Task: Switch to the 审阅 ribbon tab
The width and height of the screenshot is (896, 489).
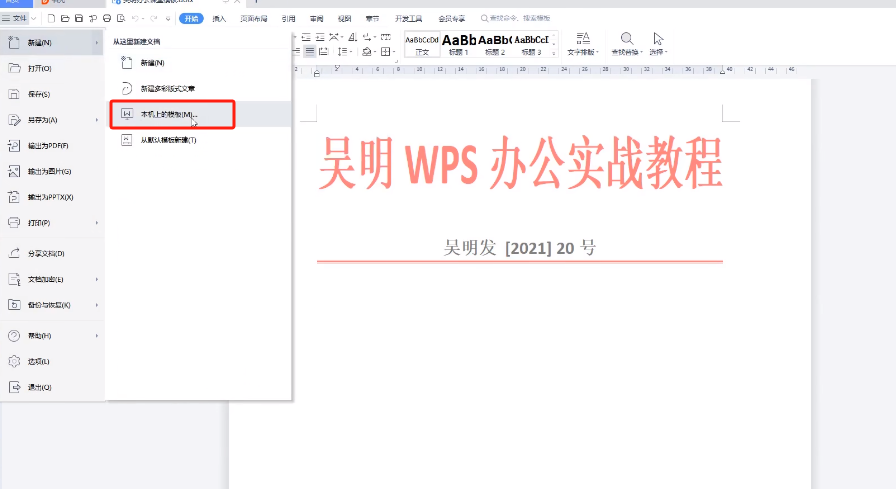Action: pyautogui.click(x=317, y=18)
